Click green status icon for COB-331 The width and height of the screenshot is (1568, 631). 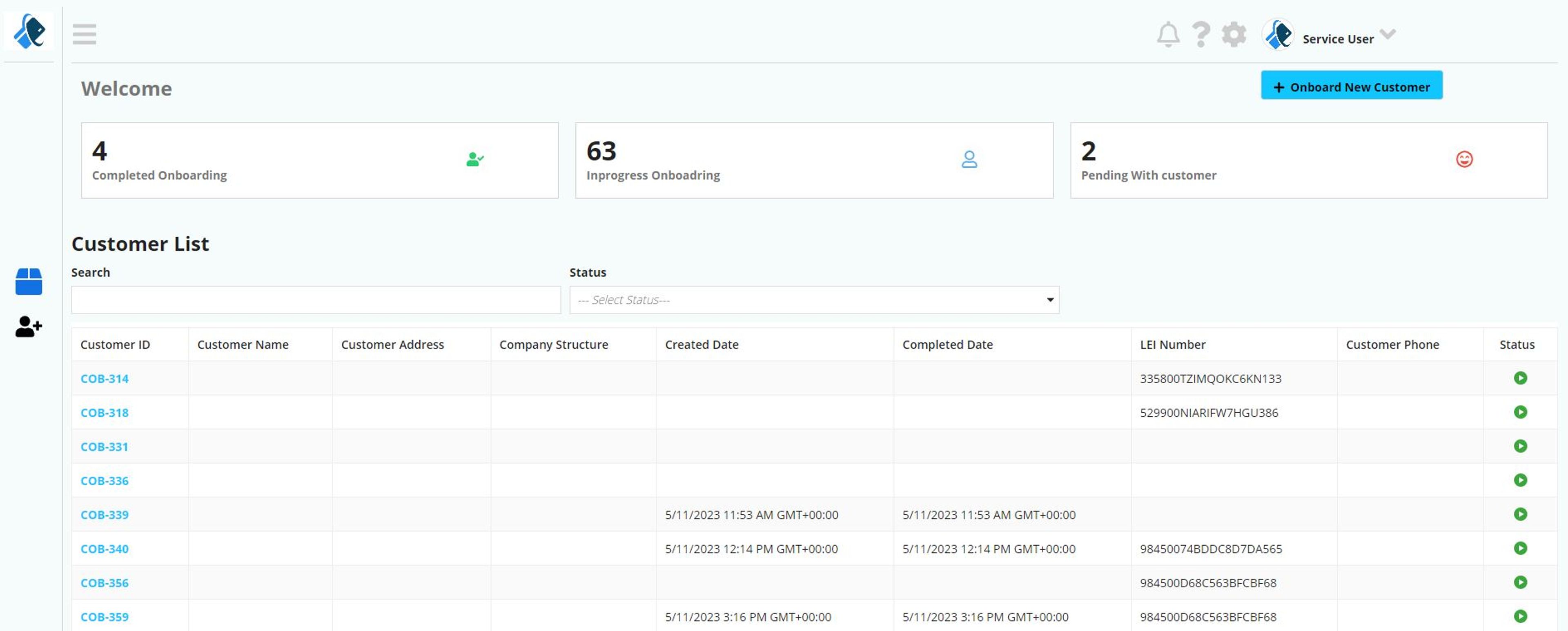coord(1520,446)
